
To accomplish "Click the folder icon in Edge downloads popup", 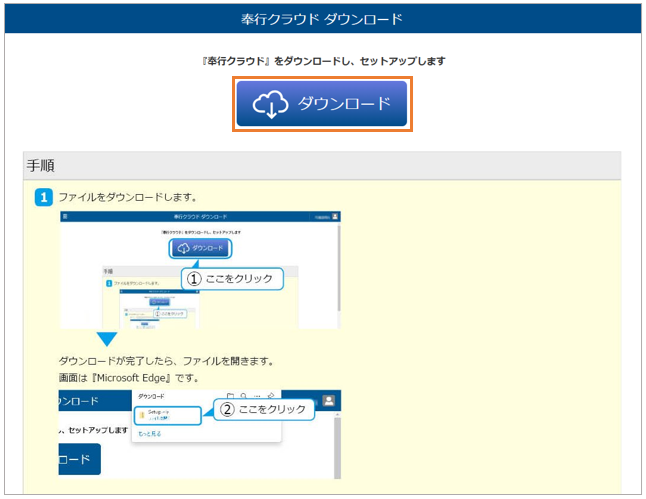I will (x=231, y=396).
